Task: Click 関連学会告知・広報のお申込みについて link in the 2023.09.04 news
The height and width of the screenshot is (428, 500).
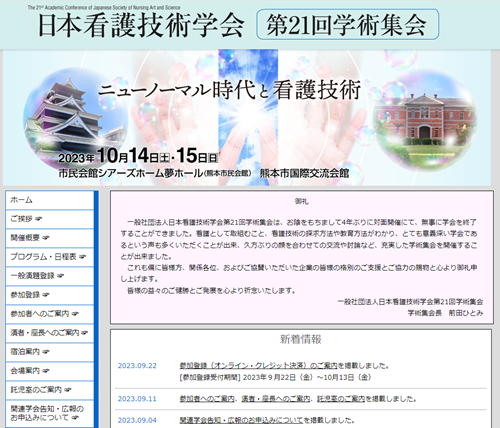Action: [241, 420]
